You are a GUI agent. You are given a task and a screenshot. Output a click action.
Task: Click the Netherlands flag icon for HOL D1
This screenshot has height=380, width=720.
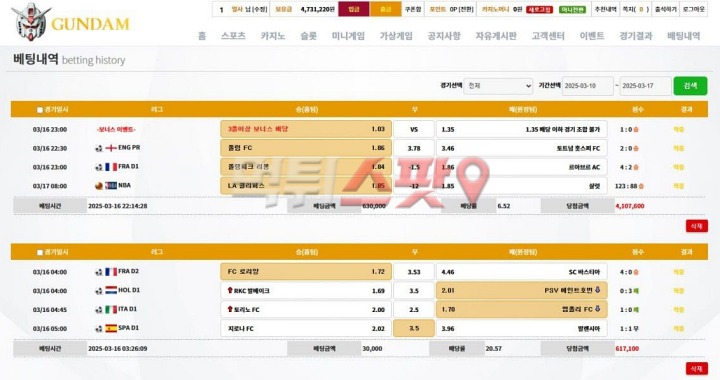[111, 291]
